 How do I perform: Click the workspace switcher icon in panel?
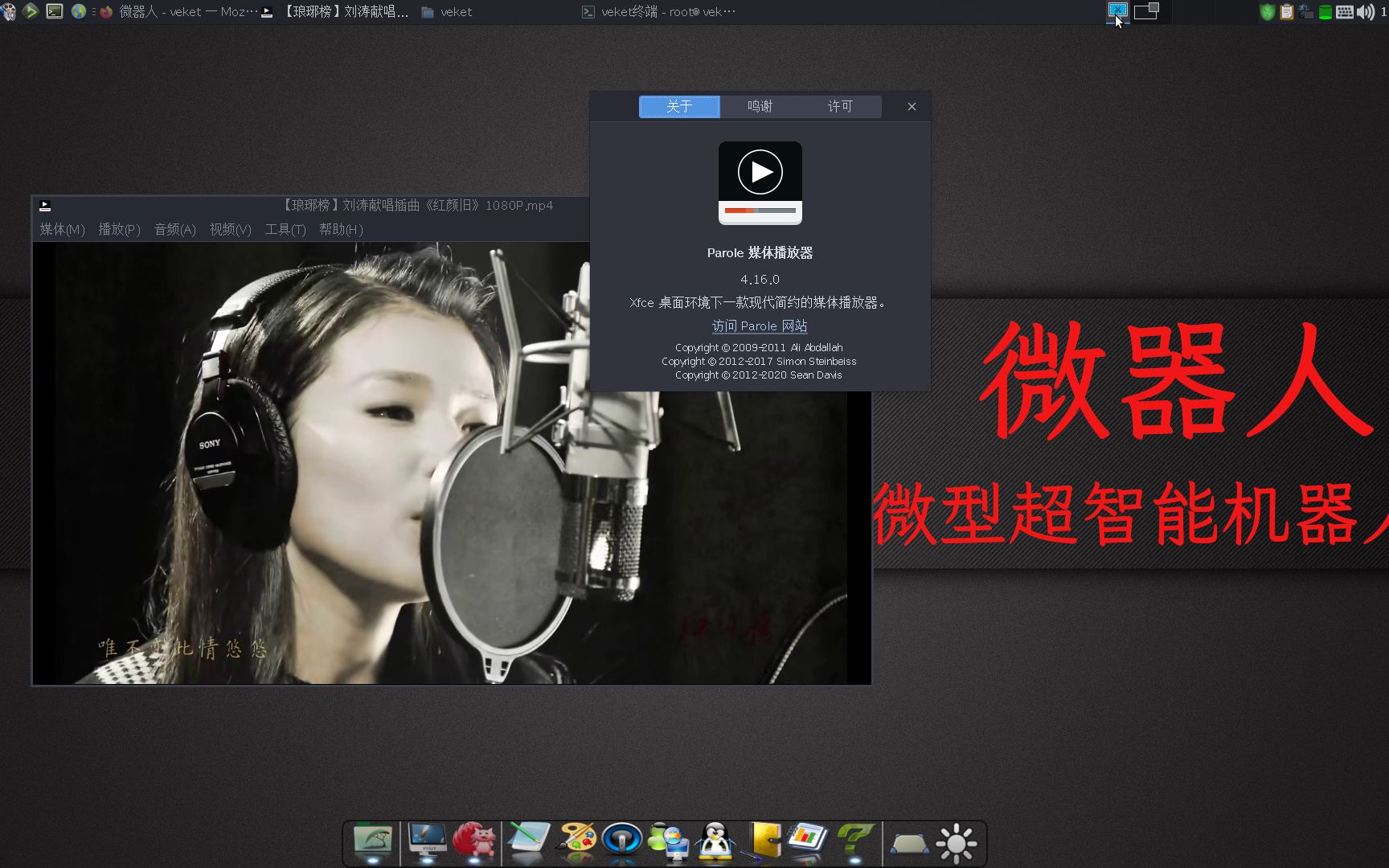coord(1146,10)
